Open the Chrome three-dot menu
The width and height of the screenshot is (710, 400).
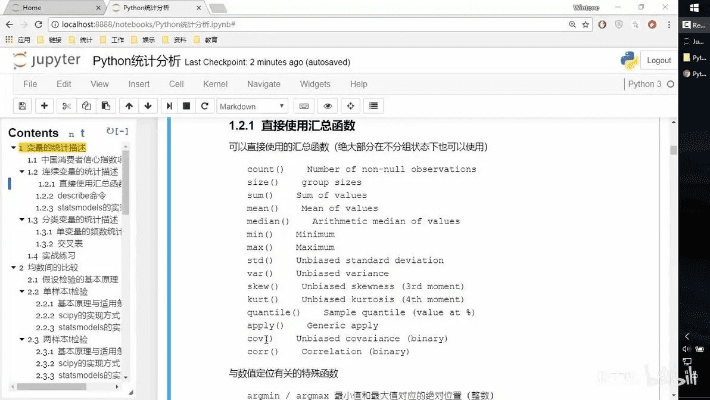(669, 24)
